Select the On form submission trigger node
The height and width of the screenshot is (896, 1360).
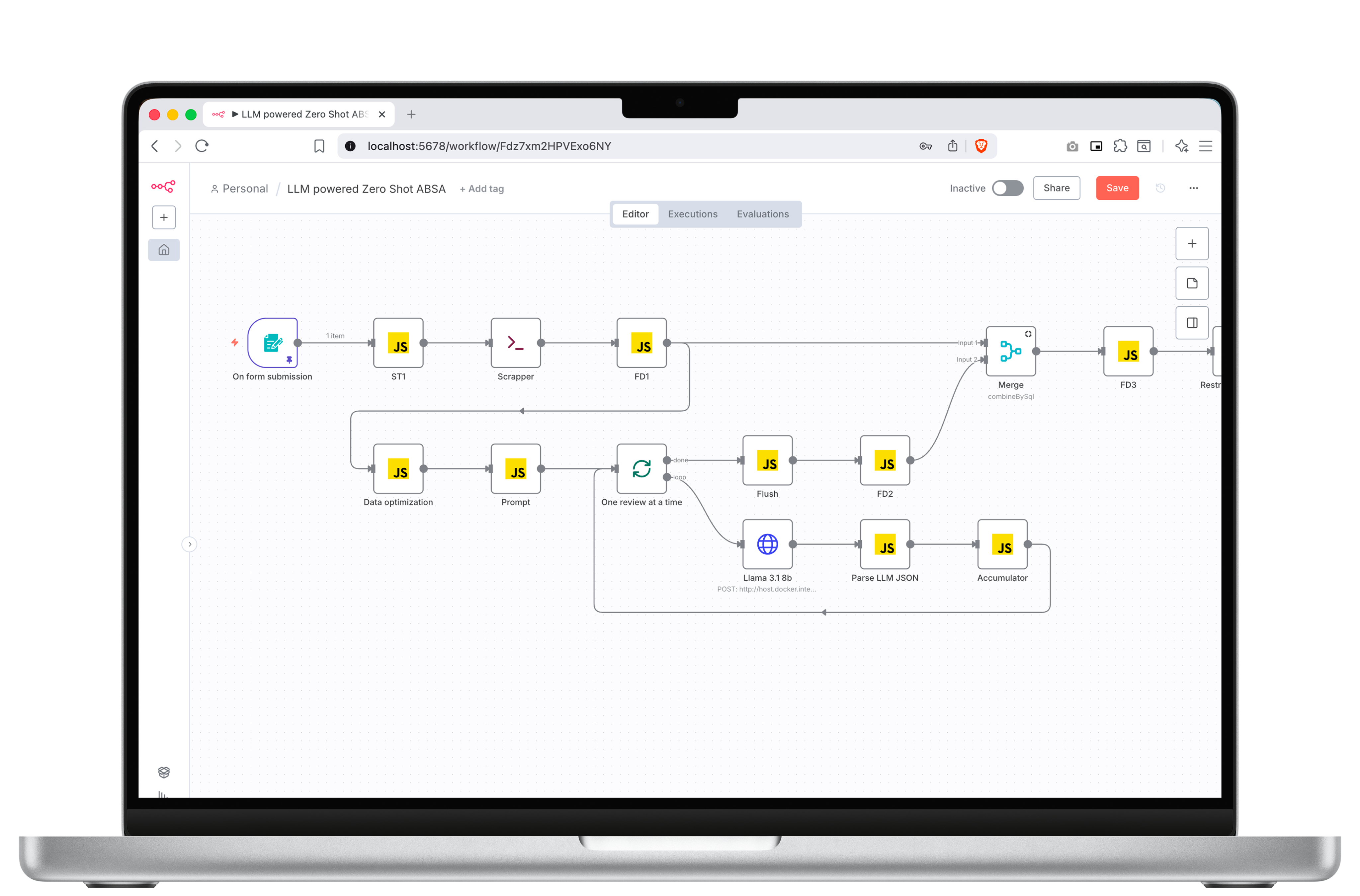pos(273,343)
